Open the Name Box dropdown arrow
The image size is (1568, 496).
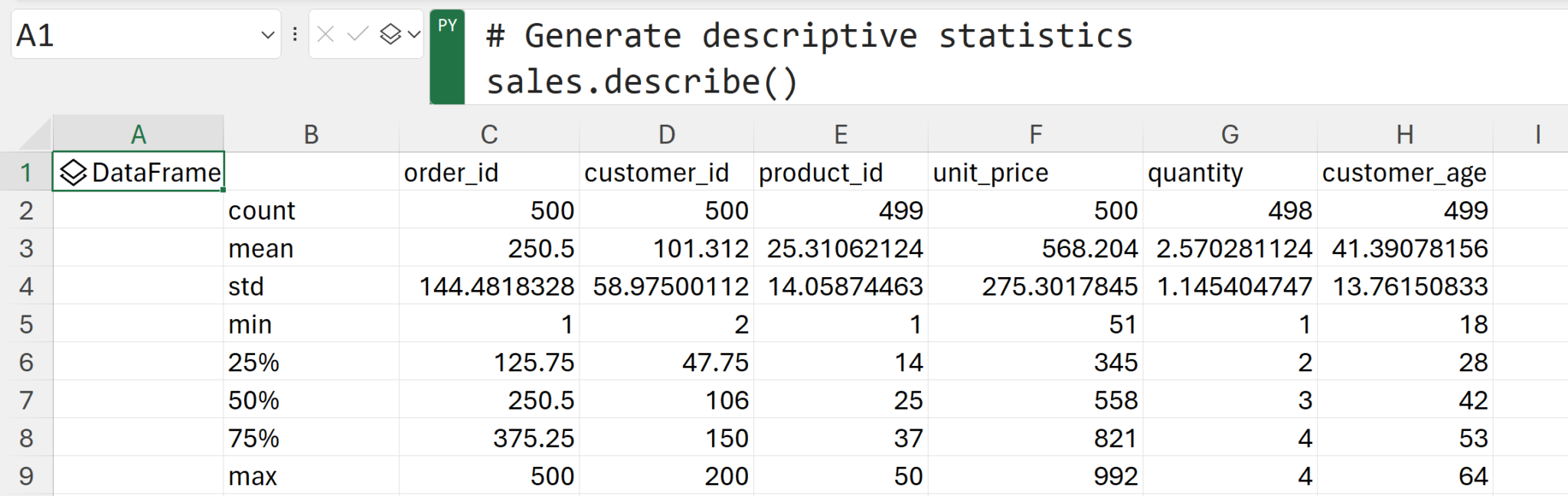click(267, 35)
